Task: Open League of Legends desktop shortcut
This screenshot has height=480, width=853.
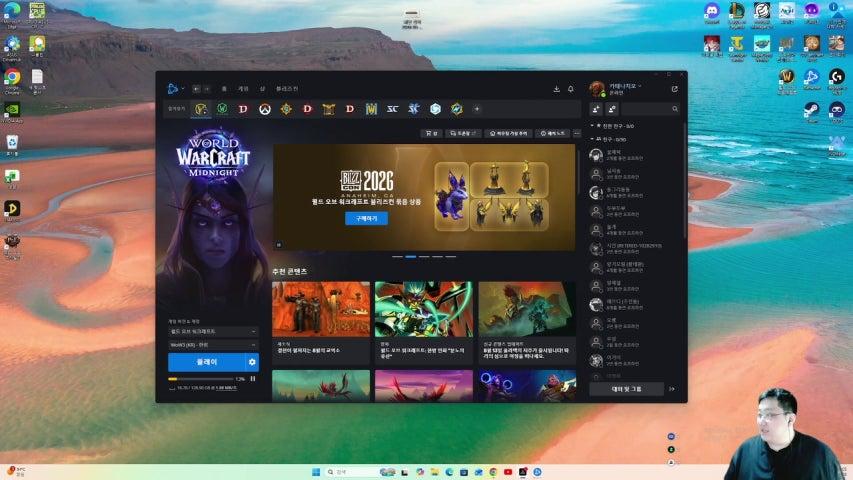Action: [x=737, y=13]
